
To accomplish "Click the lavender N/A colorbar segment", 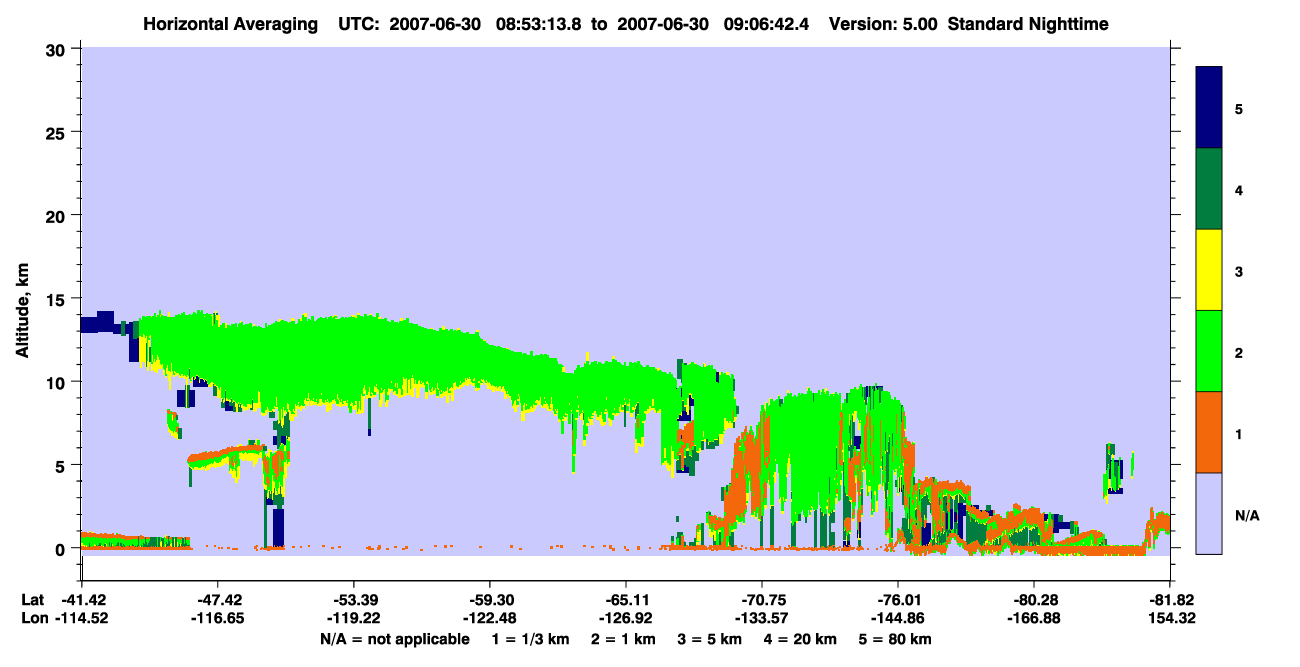I will pyautogui.click(x=1209, y=513).
